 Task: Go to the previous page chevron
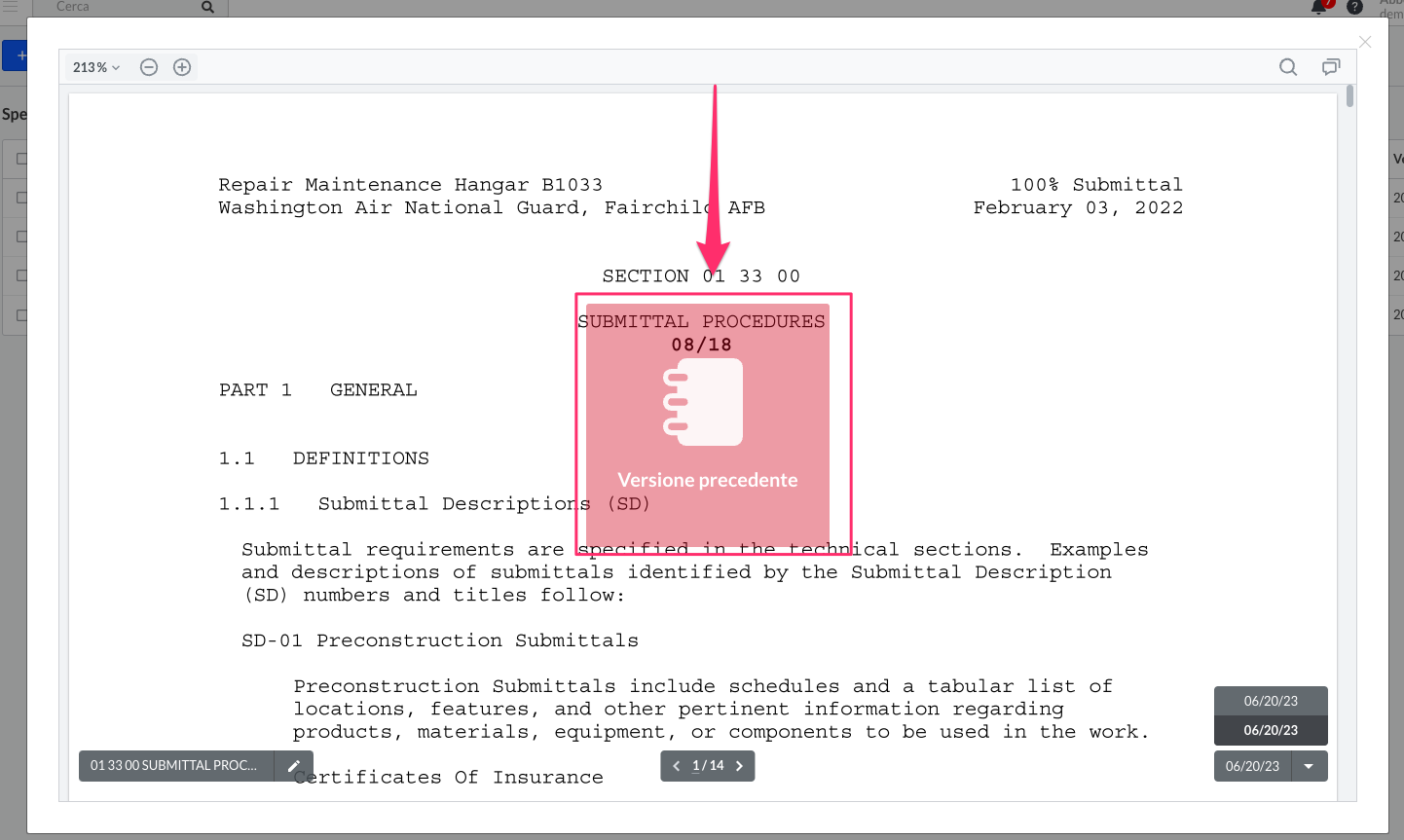point(677,766)
